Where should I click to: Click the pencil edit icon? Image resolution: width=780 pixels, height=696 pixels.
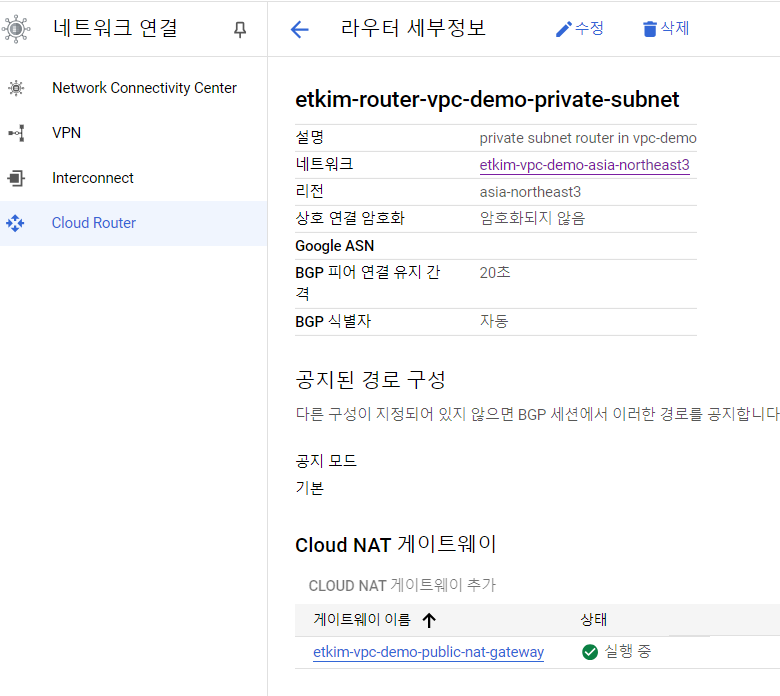click(x=564, y=29)
